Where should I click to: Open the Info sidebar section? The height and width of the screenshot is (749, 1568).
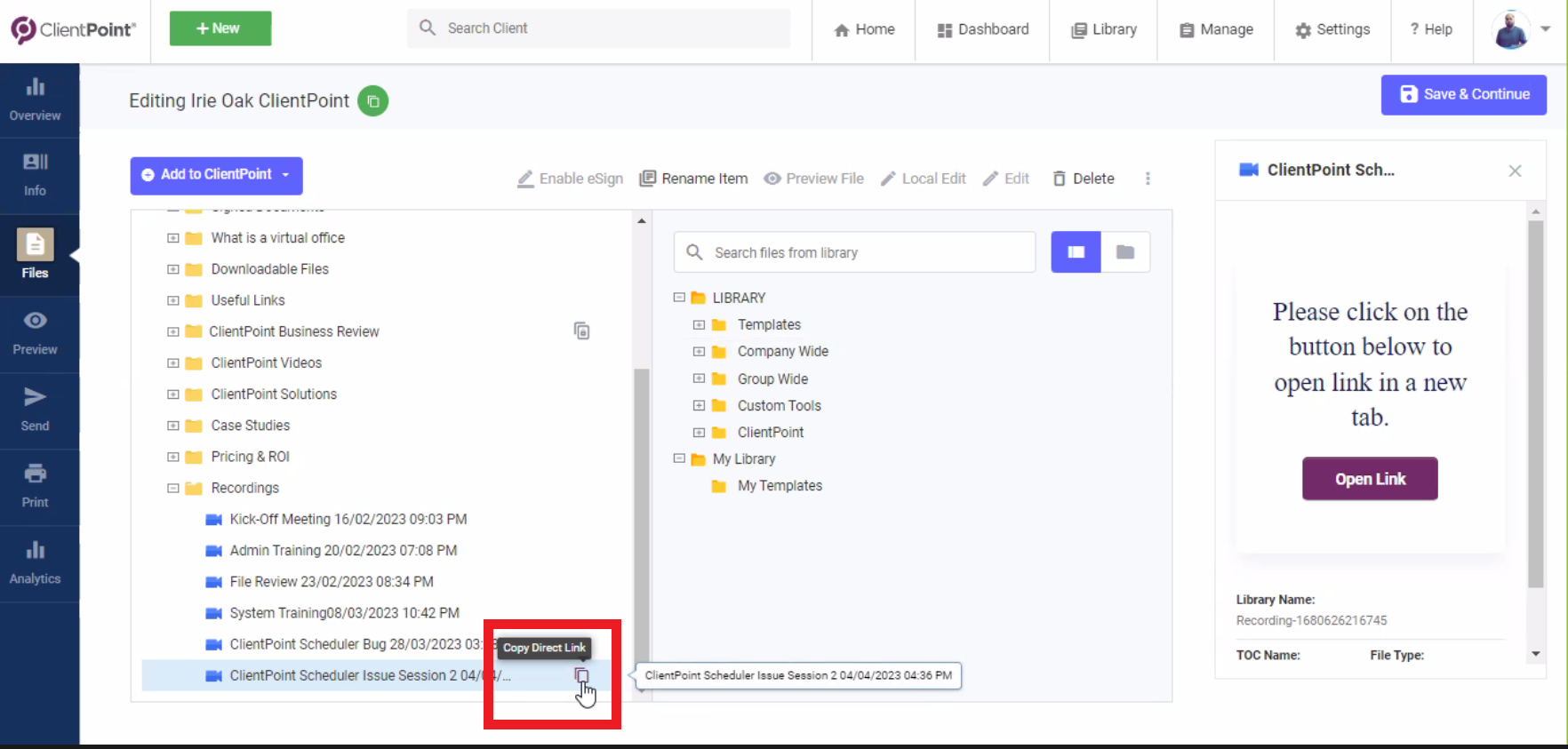pyautogui.click(x=36, y=175)
